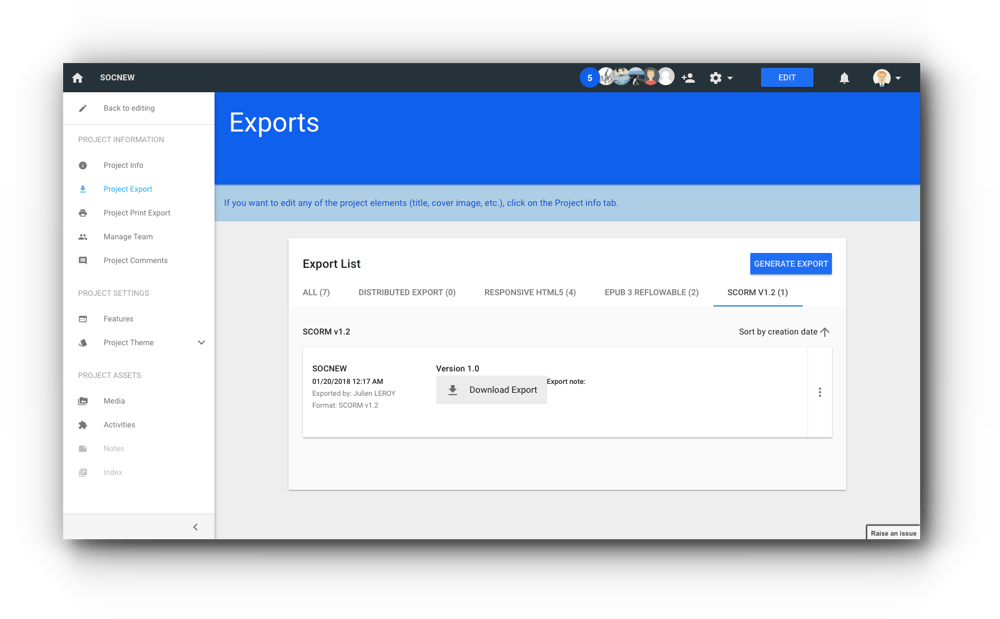Open Project Comments
The height and width of the screenshot is (619, 1000).
135,261
